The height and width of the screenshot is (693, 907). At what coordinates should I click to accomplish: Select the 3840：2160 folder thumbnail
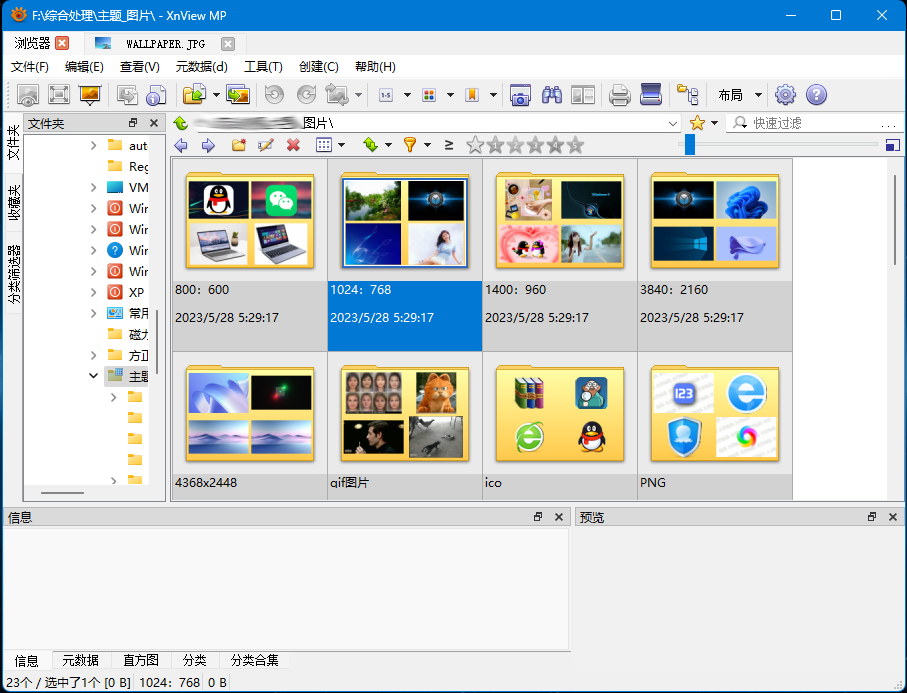[714, 220]
